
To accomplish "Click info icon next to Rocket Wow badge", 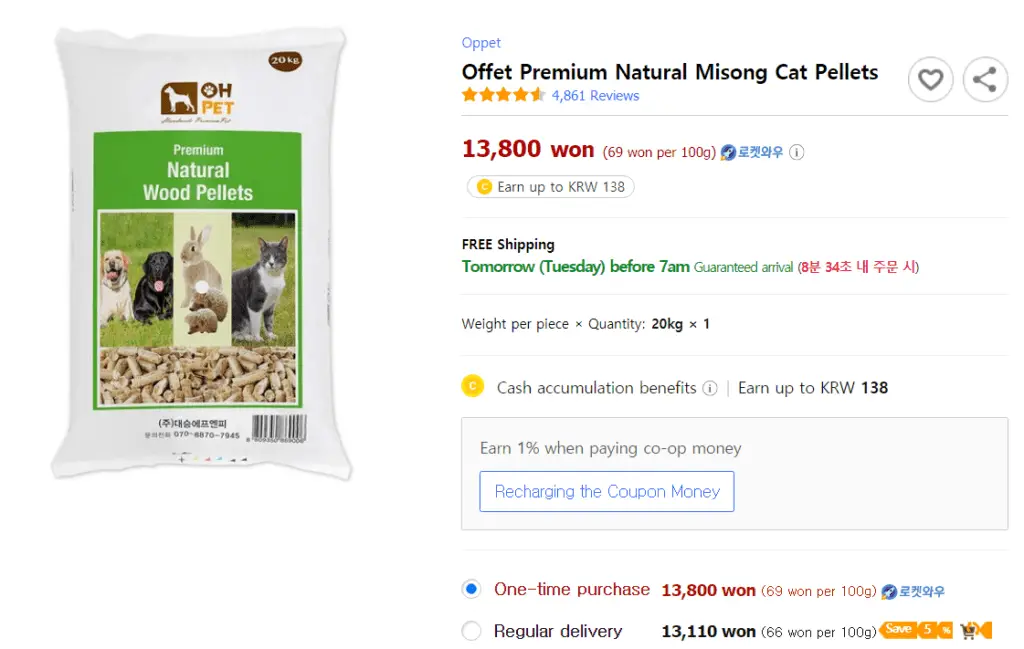I will tap(796, 152).
